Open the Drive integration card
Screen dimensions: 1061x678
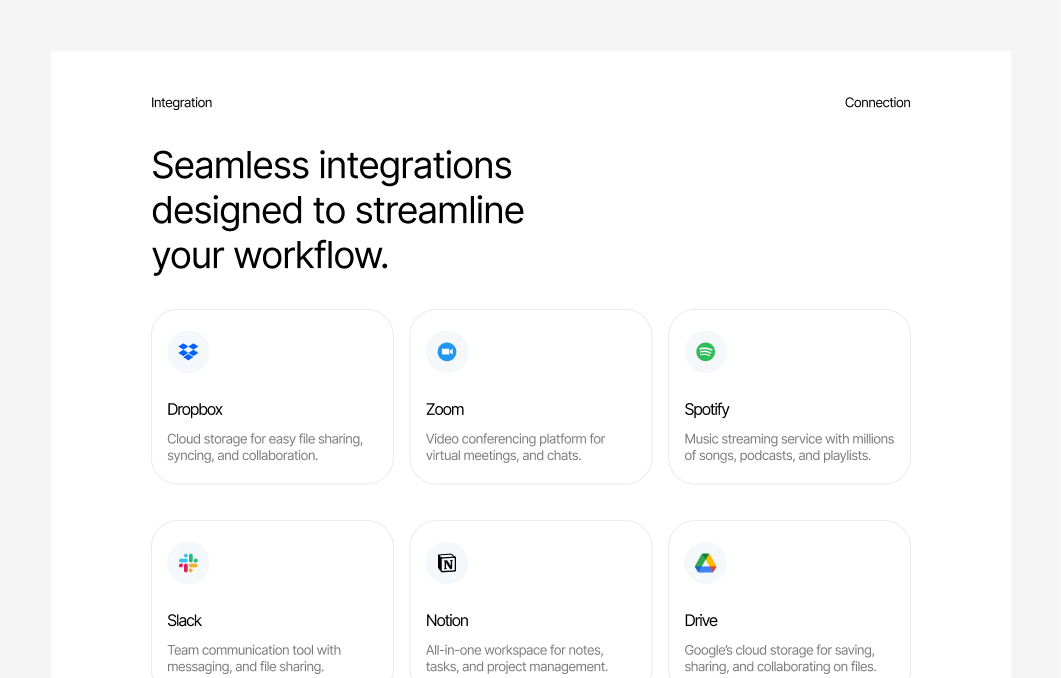[x=789, y=600]
